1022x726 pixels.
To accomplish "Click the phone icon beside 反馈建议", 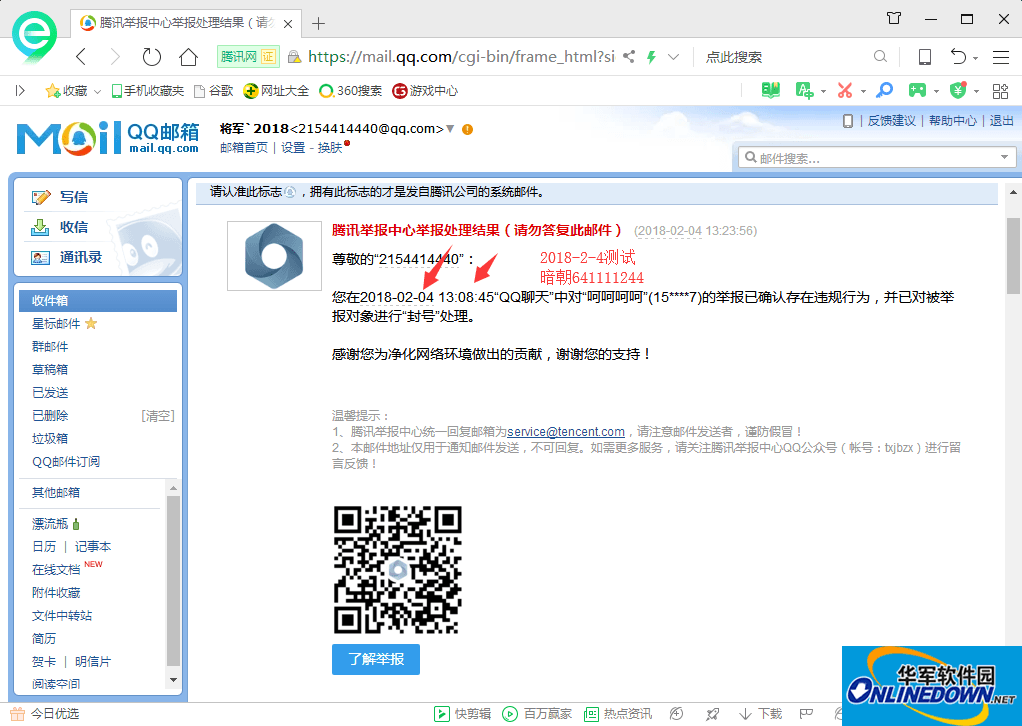I will click(x=847, y=121).
